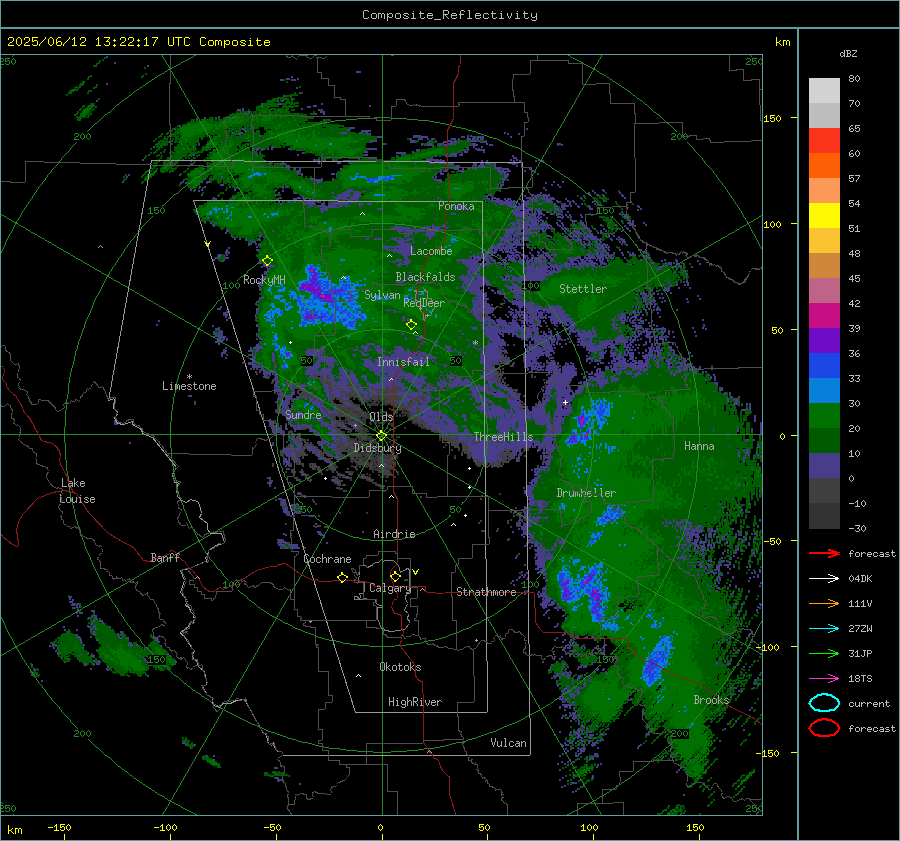Click the Strathmore town label
900x841 pixels.
(486, 592)
